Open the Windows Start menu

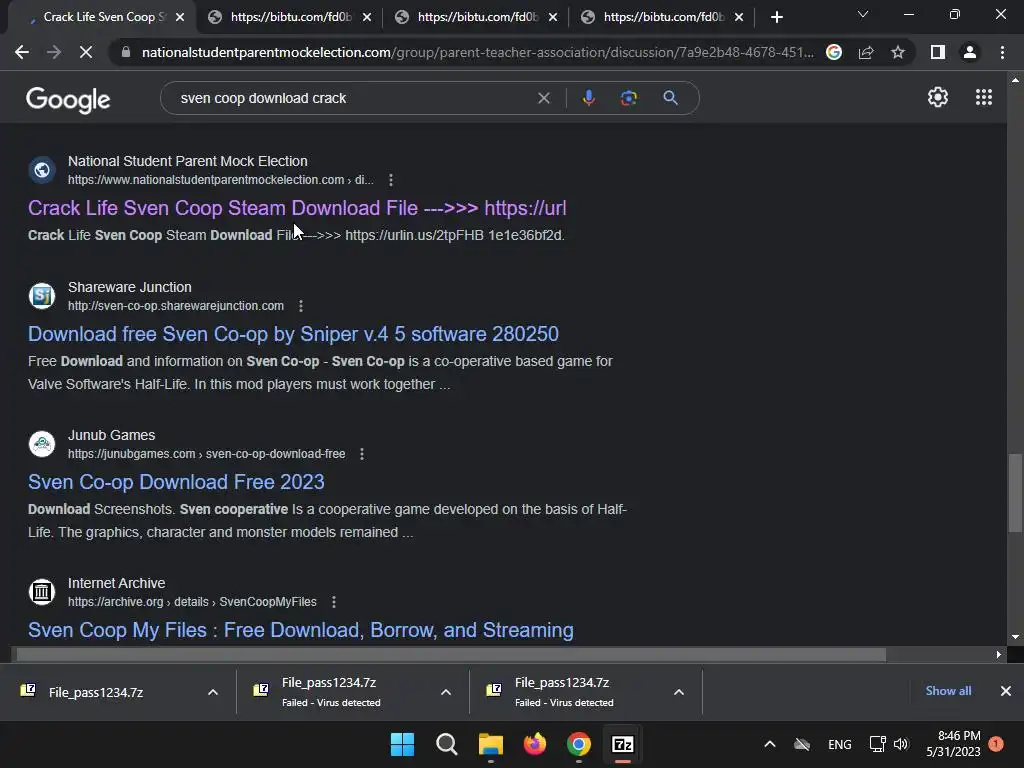pos(402,744)
